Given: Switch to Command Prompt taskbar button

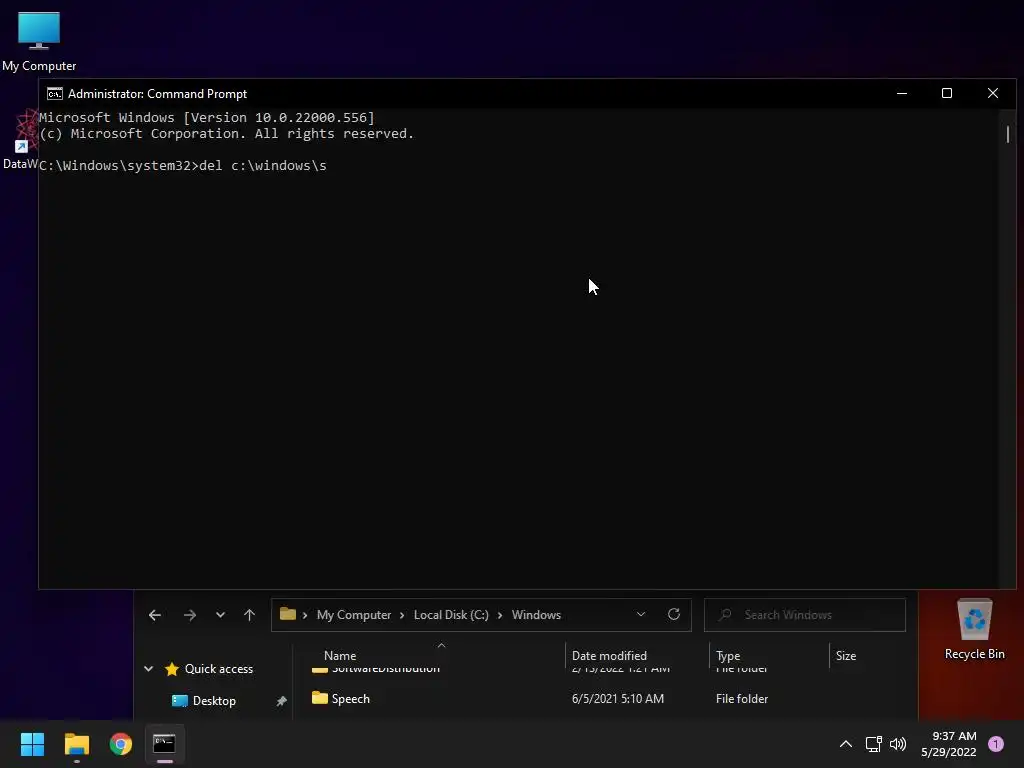Looking at the screenshot, I should 164,744.
